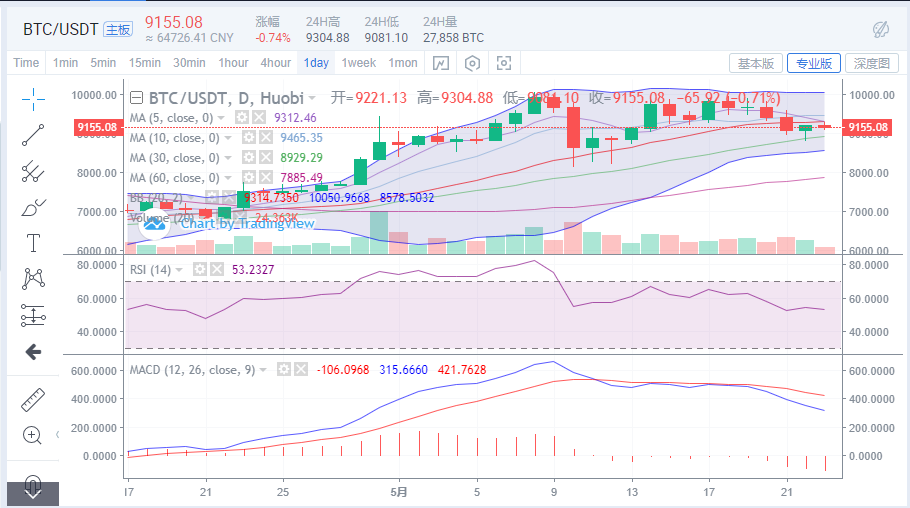Screen dimensions: 910x508
Task: Click the back arrow icon in left toolbar
Action: pos(33,352)
